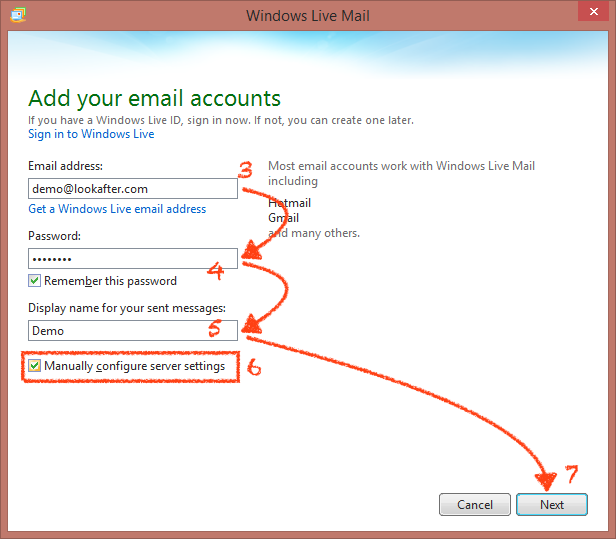Click the "Add your email accounts" heading
Screen dimensions: 616x539
(154, 98)
